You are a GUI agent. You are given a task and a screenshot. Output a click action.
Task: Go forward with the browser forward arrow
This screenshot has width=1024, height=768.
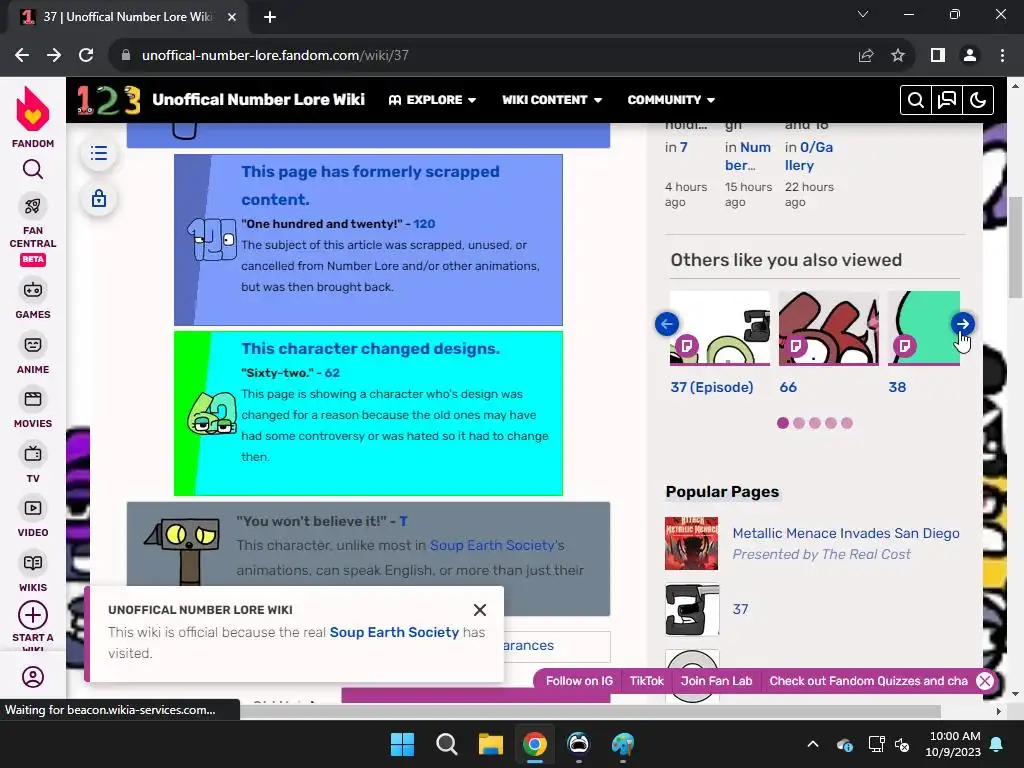point(54,56)
